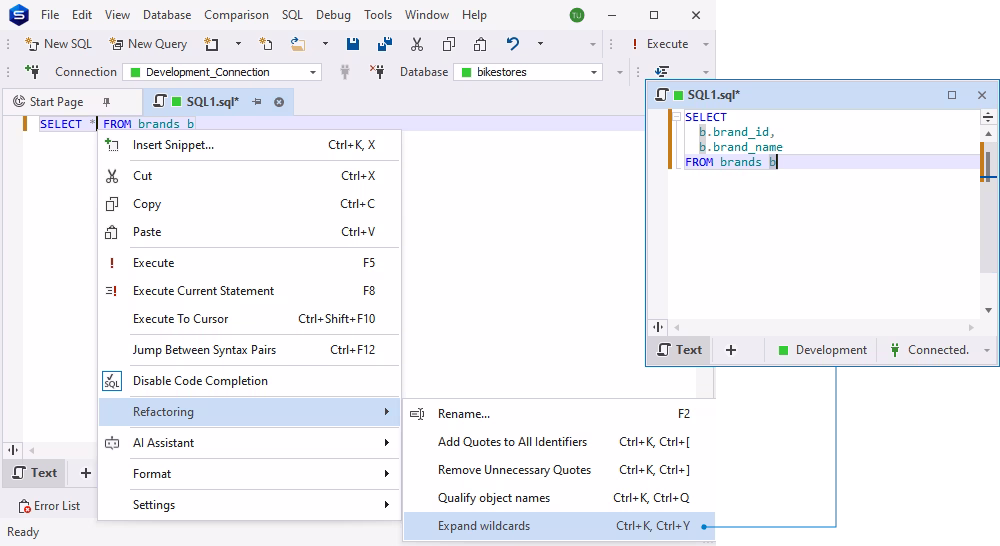This screenshot has height=546, width=1000.
Task: Click the plus button in floating window
Action: [x=731, y=350]
